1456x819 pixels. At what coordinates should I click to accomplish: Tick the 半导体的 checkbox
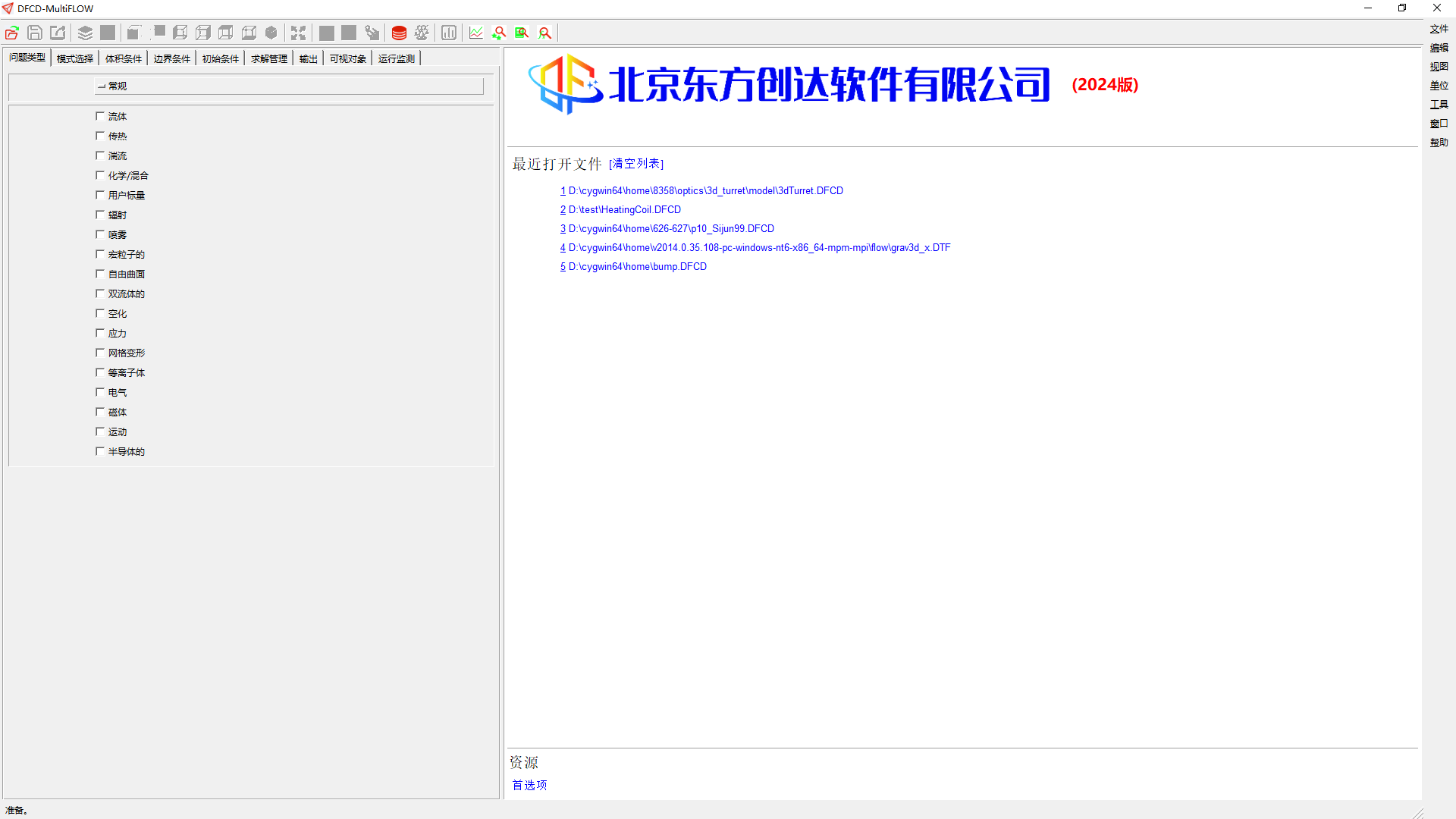coord(100,451)
